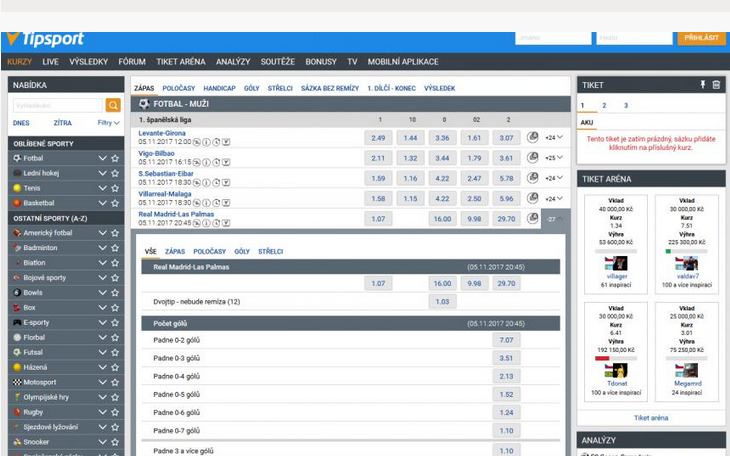Click Tdonat's red inspiration progress bar
Image resolution: width=730 pixels, height=456 pixels.
[x=616, y=358]
